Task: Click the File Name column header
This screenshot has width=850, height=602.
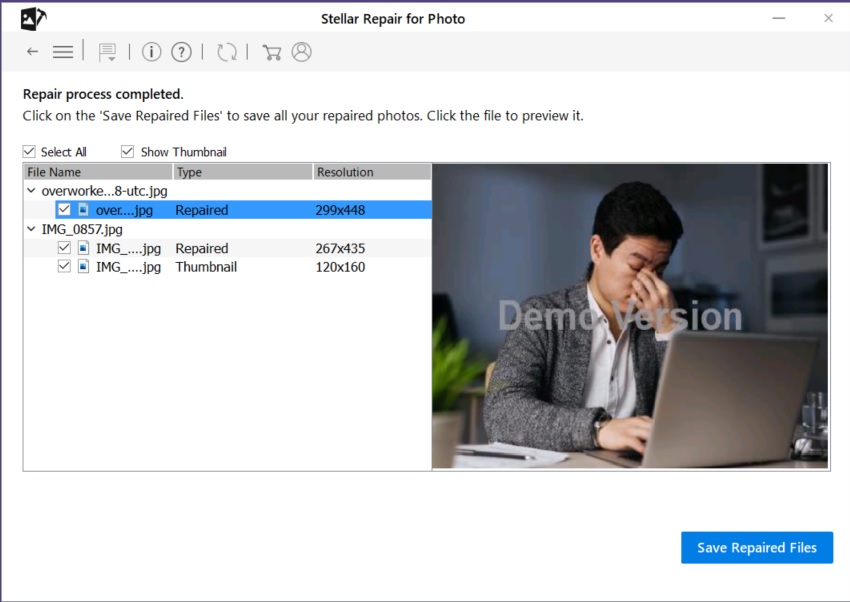Action: (x=98, y=172)
